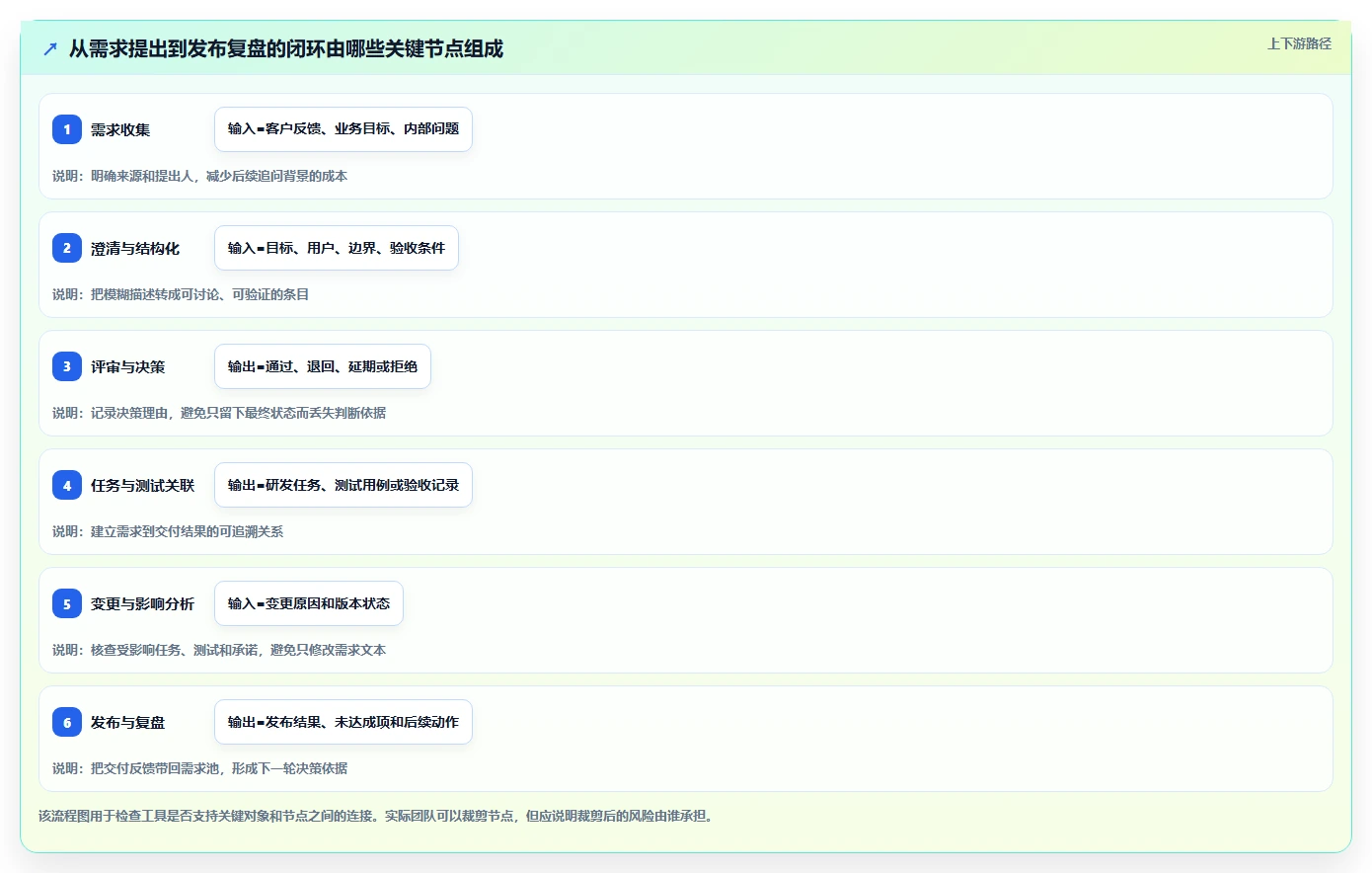Click the title 从需求提出到发布复盘的闭环由哪些关键节点组成

(x=286, y=48)
